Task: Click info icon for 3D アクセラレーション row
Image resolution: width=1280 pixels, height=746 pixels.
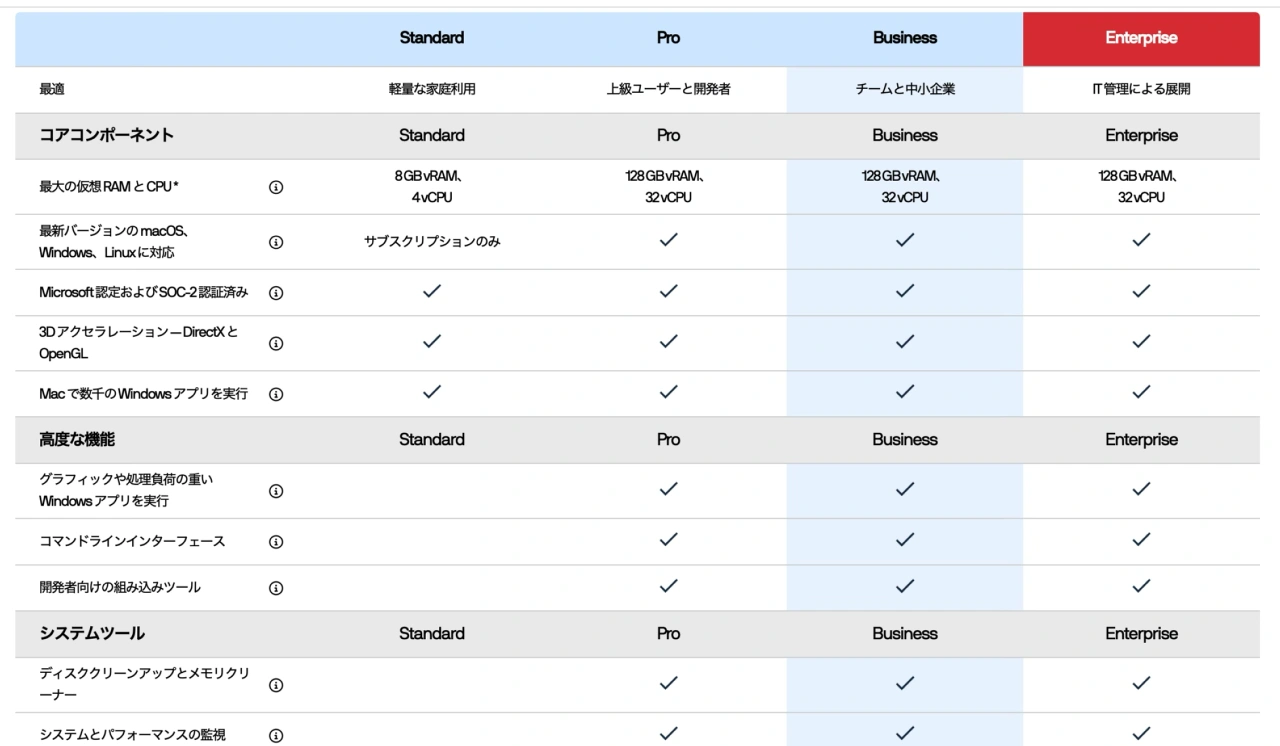Action: (x=276, y=343)
